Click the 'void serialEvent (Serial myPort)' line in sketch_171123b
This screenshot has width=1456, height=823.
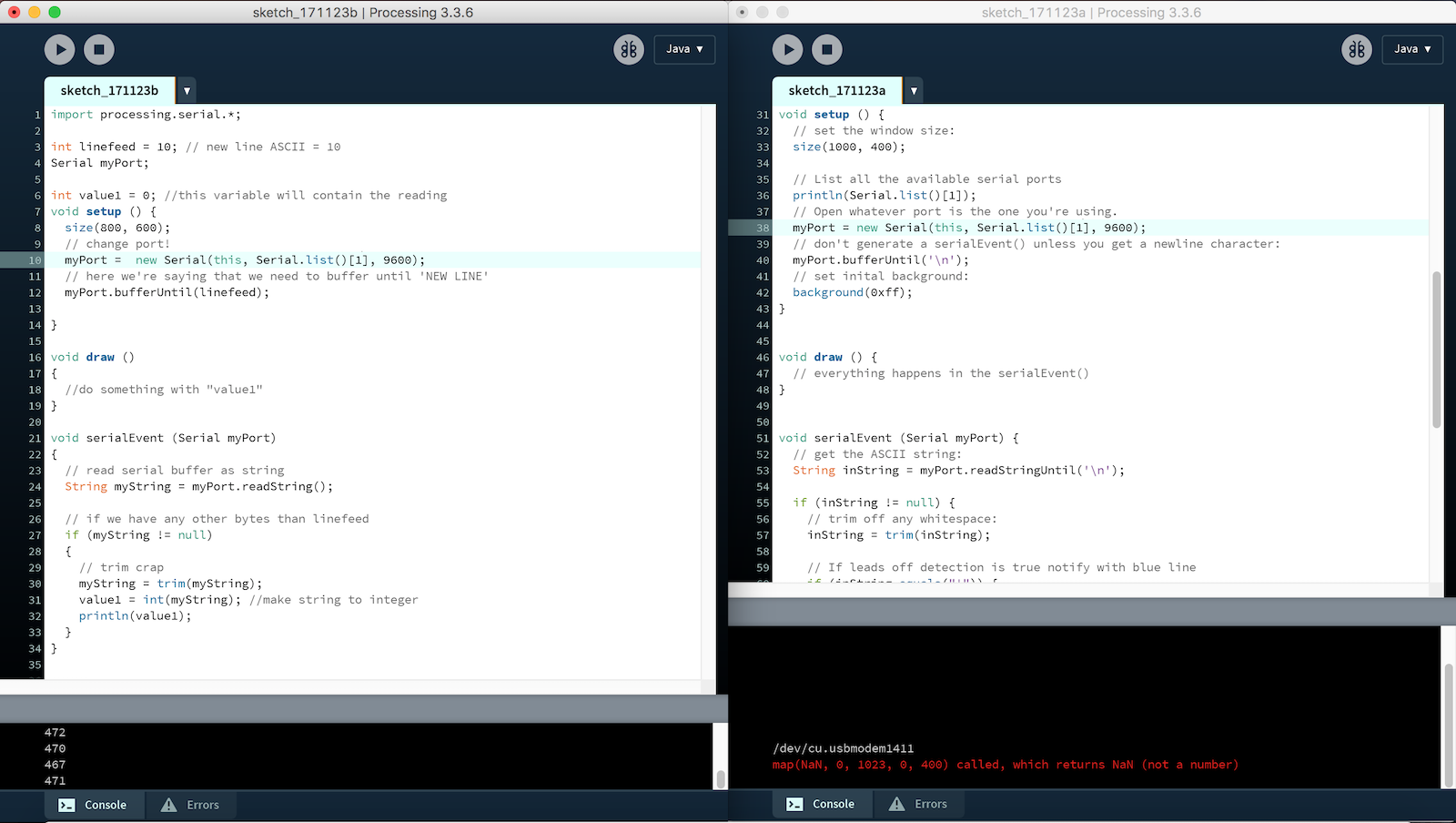(x=164, y=438)
